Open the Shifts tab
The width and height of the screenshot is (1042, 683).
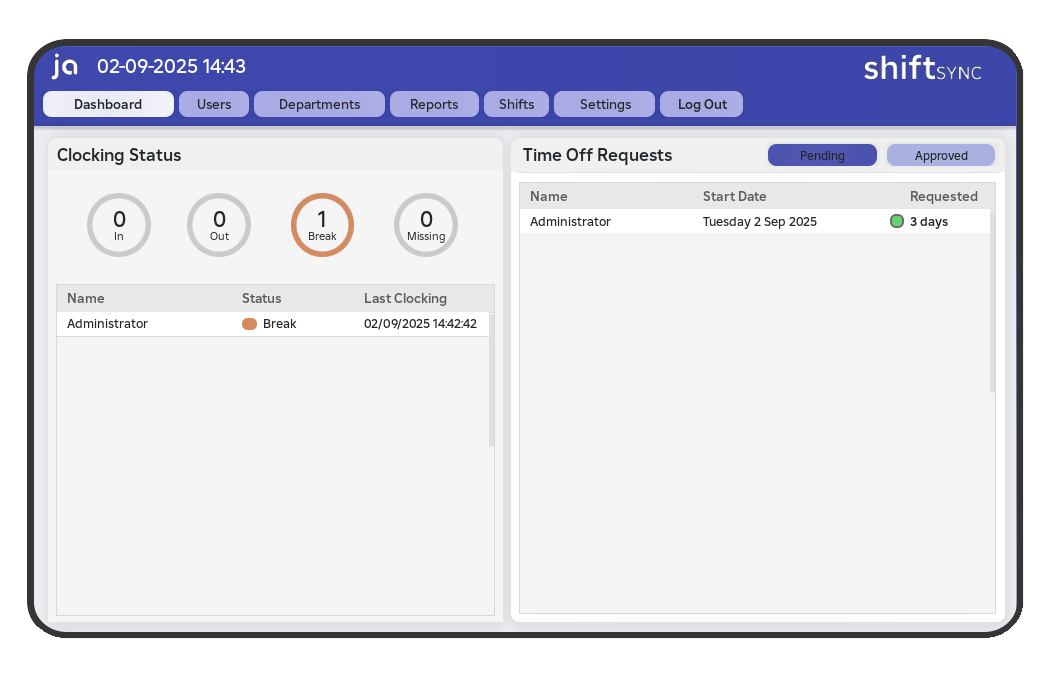tap(516, 104)
